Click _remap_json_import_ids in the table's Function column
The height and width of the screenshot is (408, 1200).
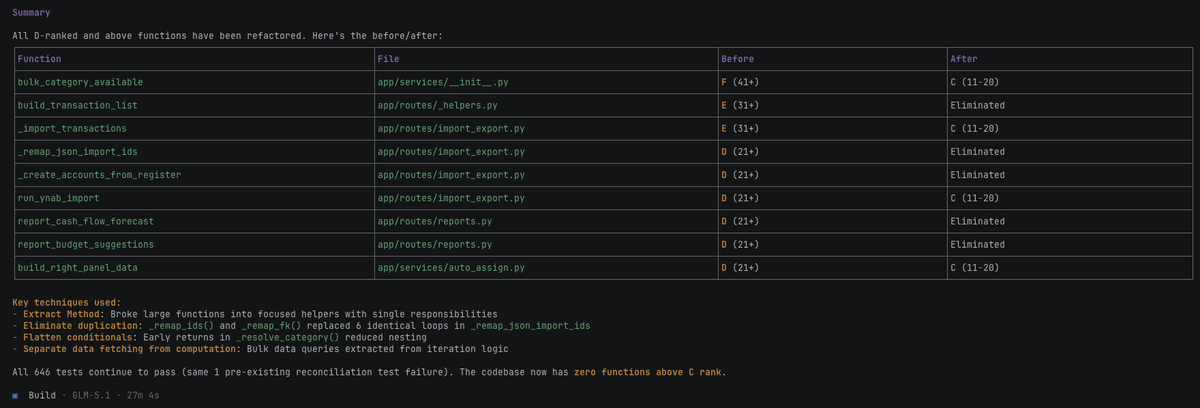pos(80,152)
